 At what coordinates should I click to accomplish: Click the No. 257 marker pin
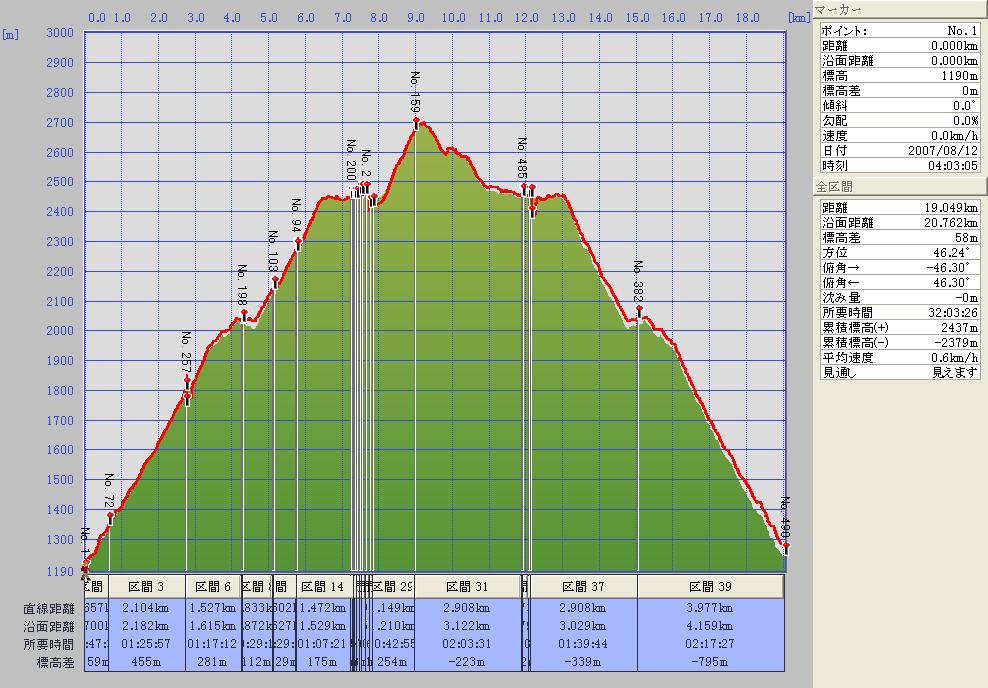[187, 381]
